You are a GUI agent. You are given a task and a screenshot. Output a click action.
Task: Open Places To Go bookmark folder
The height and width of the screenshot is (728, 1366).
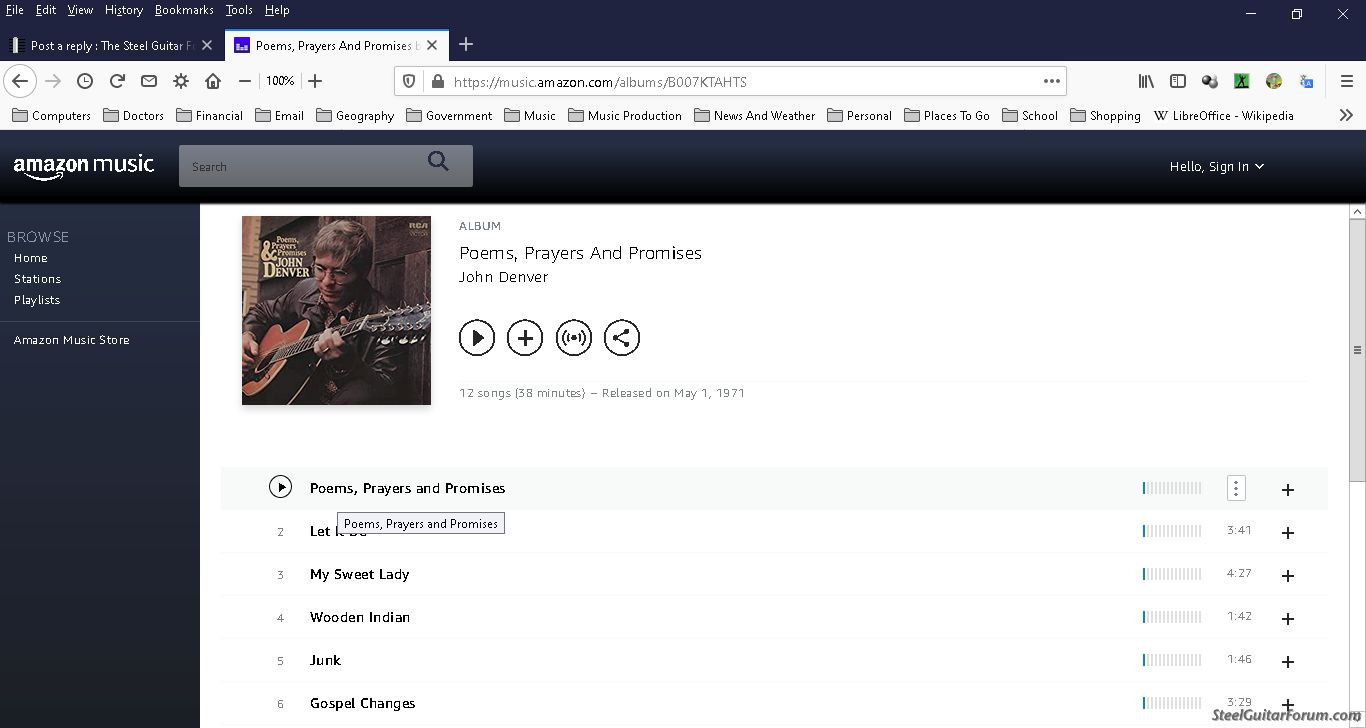946,115
